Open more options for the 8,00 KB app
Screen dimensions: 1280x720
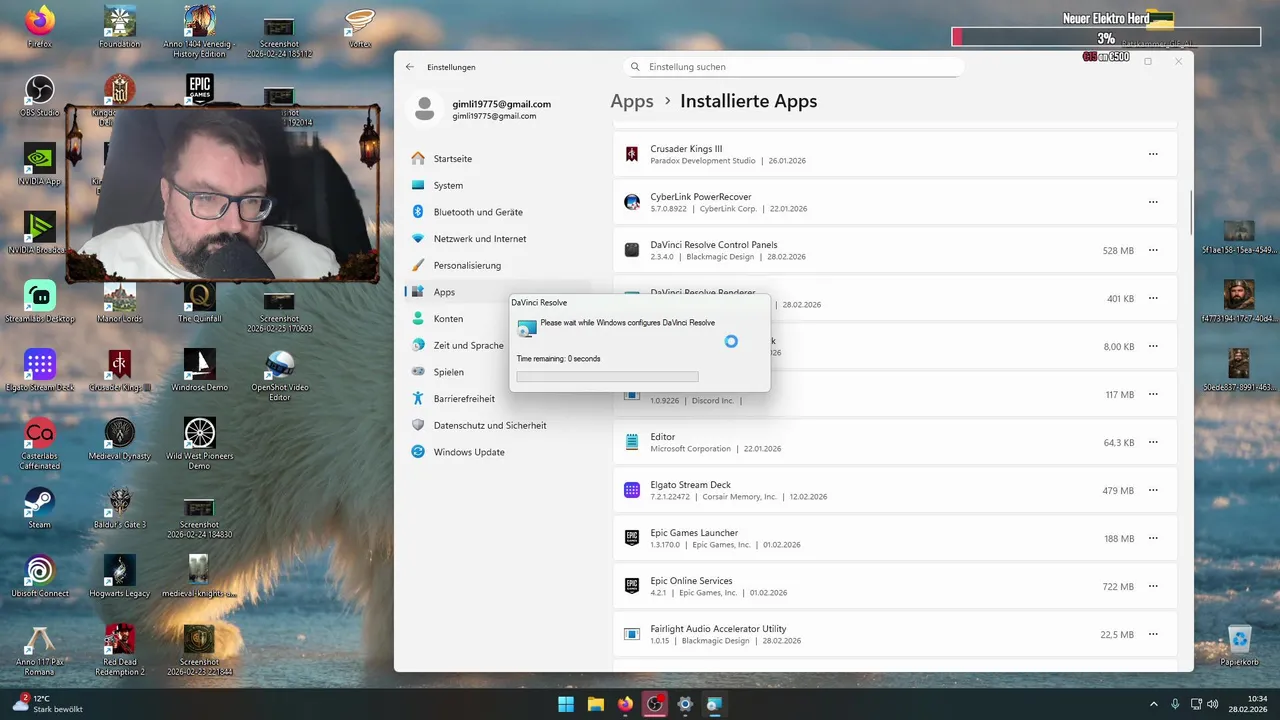click(x=1153, y=346)
